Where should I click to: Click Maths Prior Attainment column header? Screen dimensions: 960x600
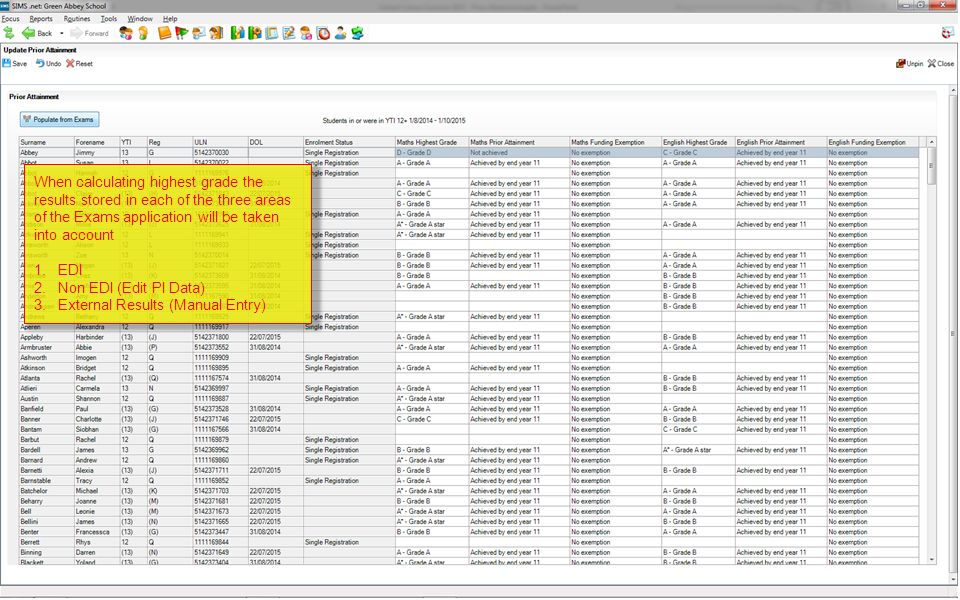pos(519,142)
